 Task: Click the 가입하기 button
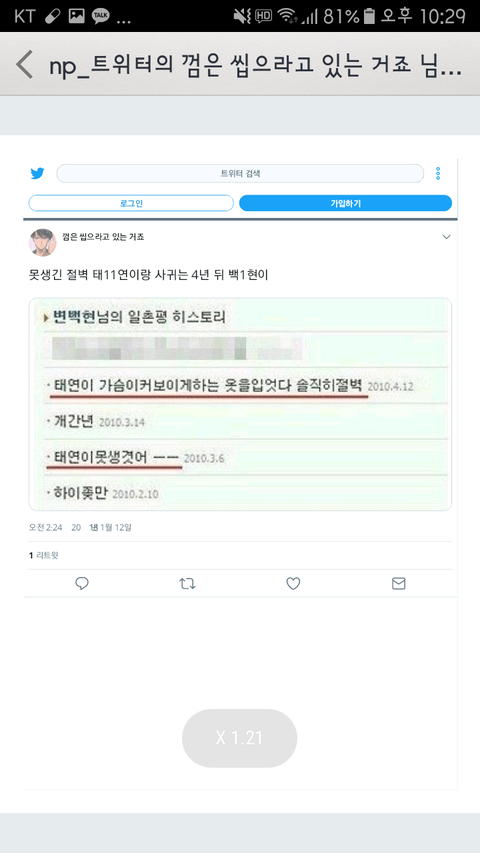(x=346, y=203)
